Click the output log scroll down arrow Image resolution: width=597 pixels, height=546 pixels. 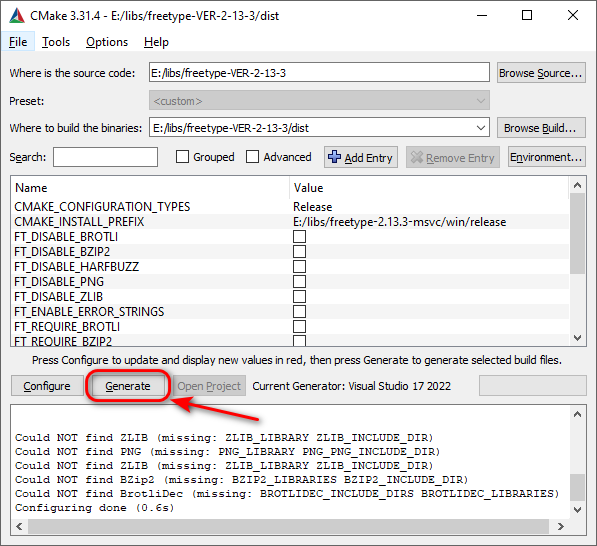577,510
